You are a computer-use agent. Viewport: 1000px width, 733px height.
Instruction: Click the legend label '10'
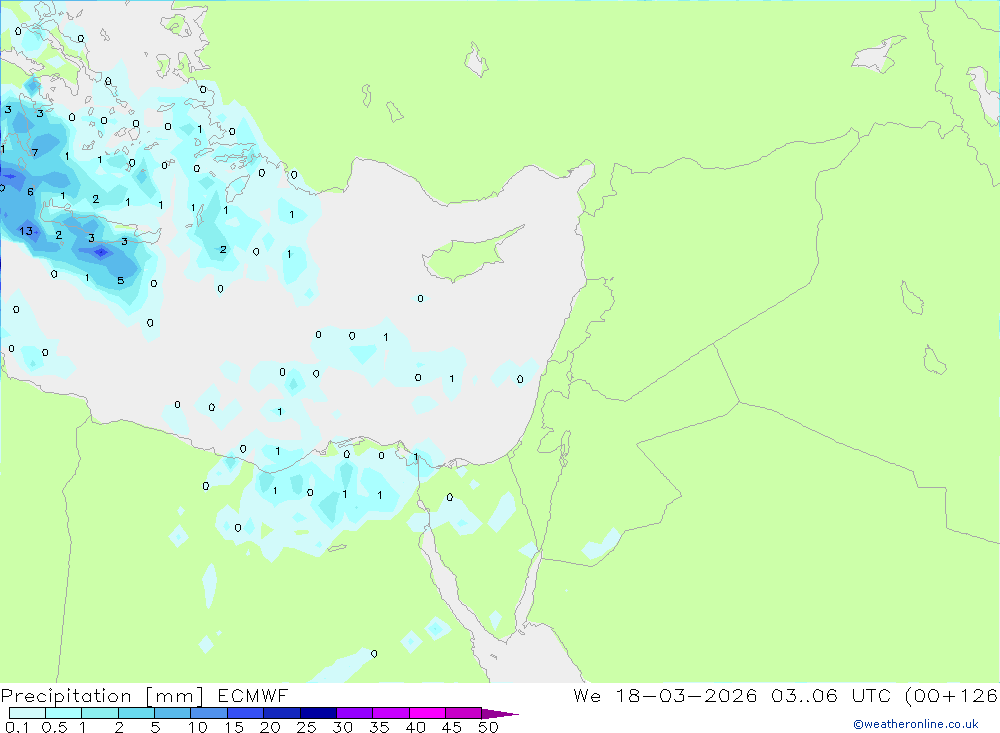point(198,727)
